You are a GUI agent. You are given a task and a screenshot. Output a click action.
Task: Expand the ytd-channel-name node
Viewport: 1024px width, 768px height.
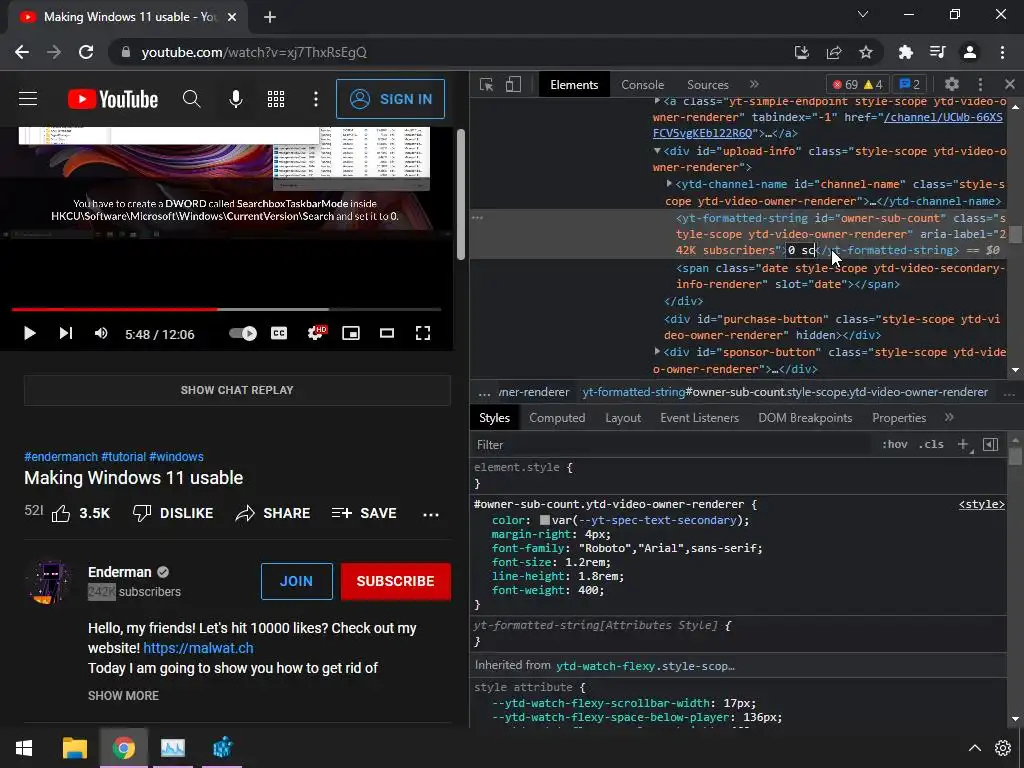coord(669,184)
